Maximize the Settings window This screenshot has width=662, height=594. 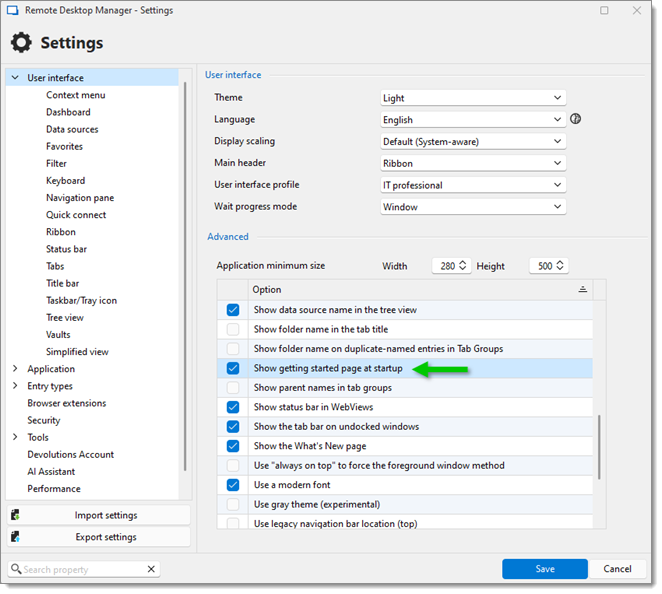(604, 10)
